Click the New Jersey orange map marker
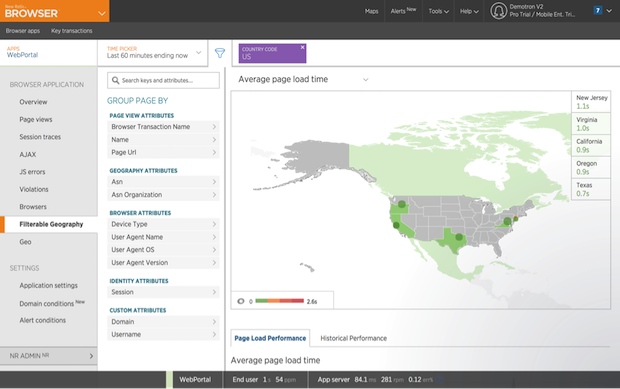 click(x=516, y=218)
